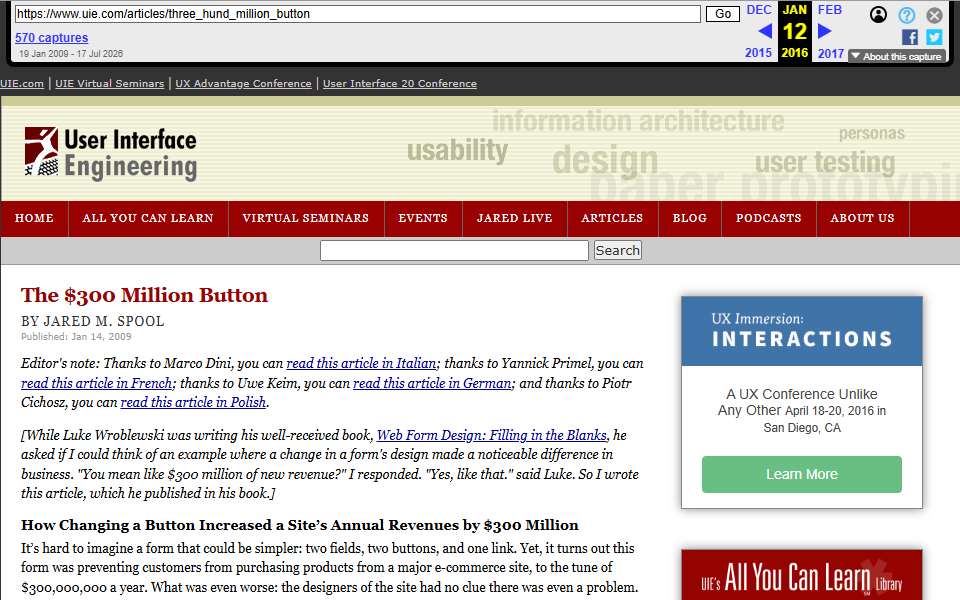
Task: Click the User Interface Engineering logo
Action: (x=111, y=153)
